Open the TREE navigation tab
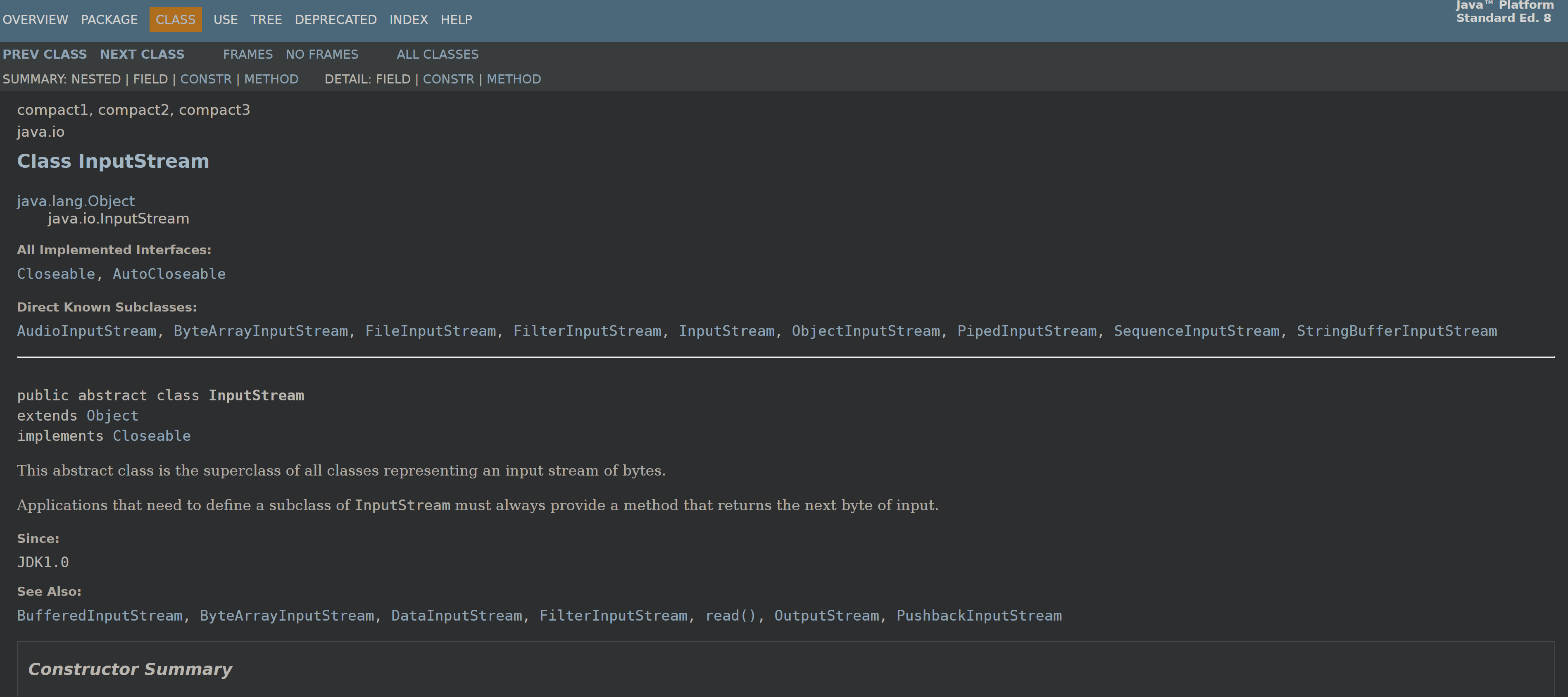This screenshot has width=1568, height=697. coord(266,19)
